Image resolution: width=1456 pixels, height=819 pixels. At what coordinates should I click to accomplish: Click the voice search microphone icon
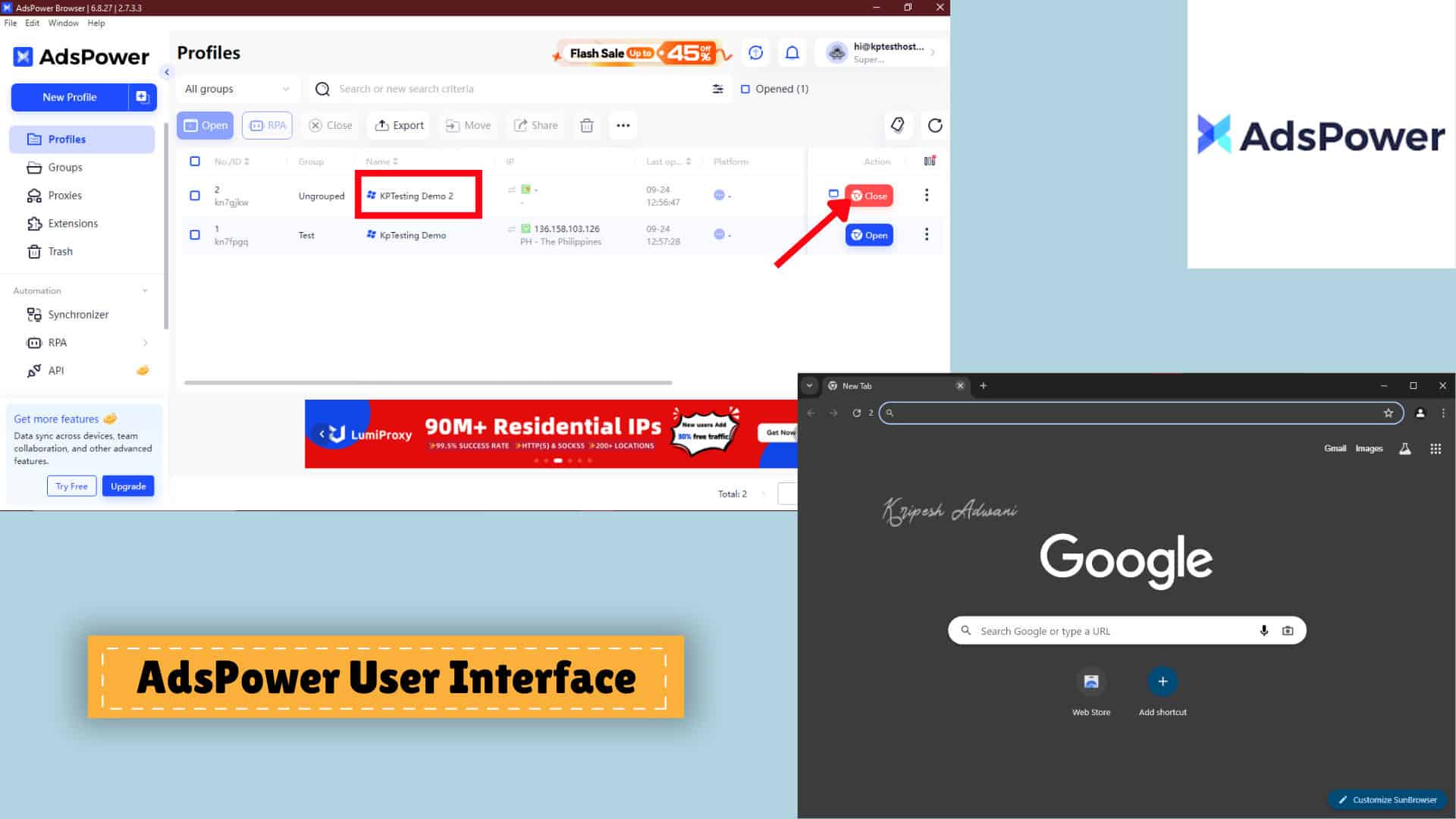[1263, 630]
